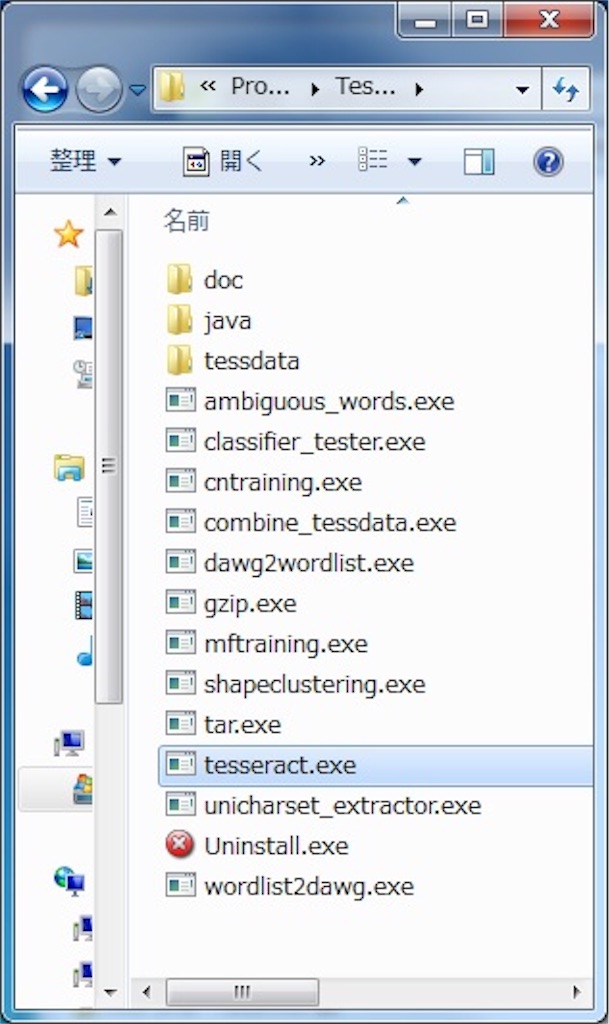
Task: Click the folder icon in the address bar
Action: click(x=172, y=87)
